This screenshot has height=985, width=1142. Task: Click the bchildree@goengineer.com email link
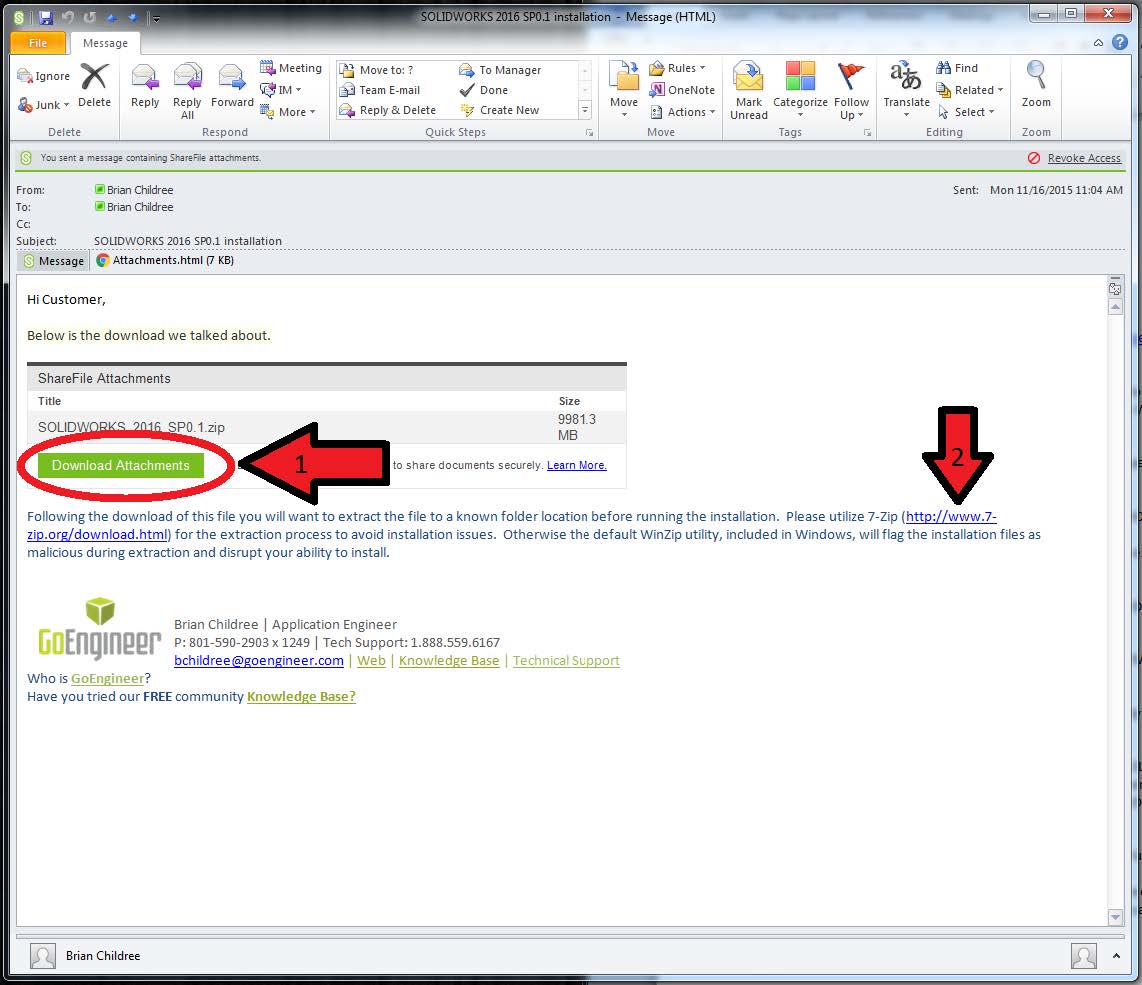259,661
